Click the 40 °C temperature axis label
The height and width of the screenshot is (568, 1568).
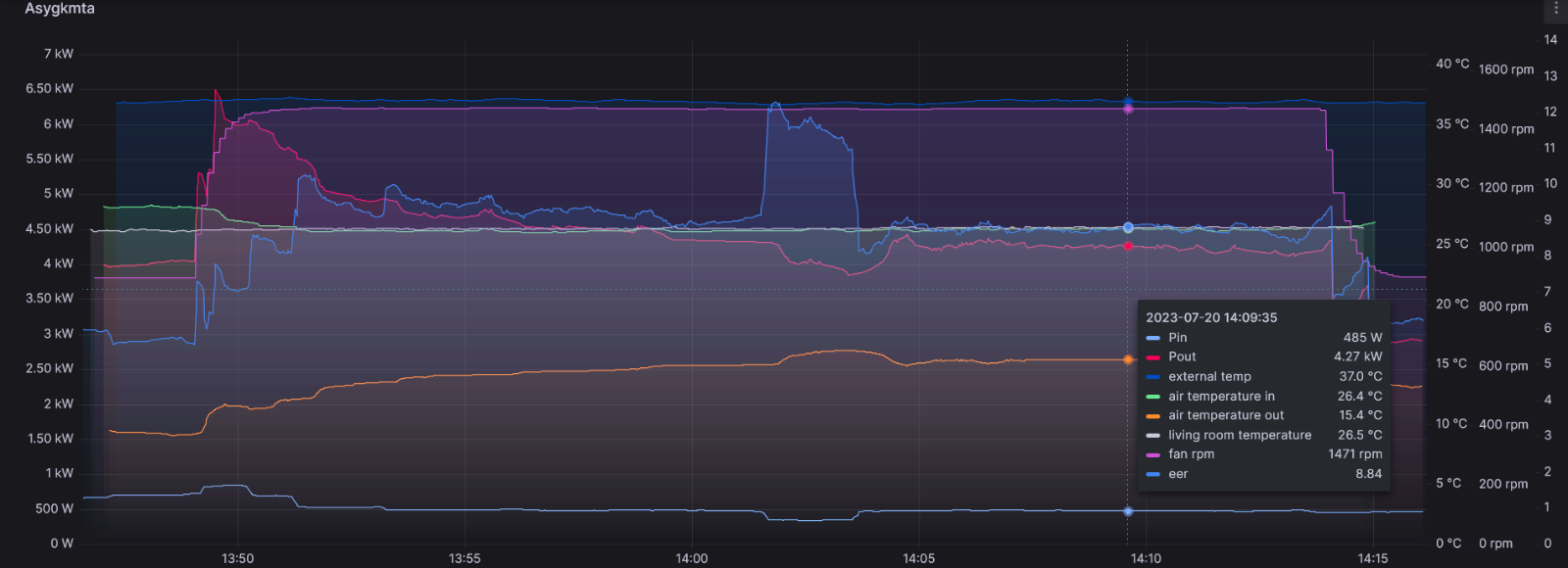tap(1452, 64)
